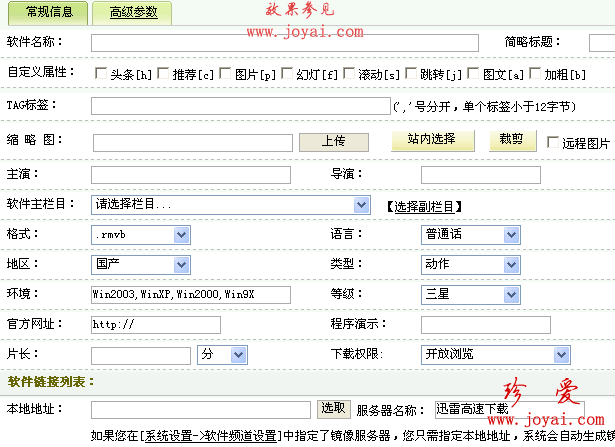Click the TAG标签 text field
Viewport: 615px width, 447px height.
[241, 106]
